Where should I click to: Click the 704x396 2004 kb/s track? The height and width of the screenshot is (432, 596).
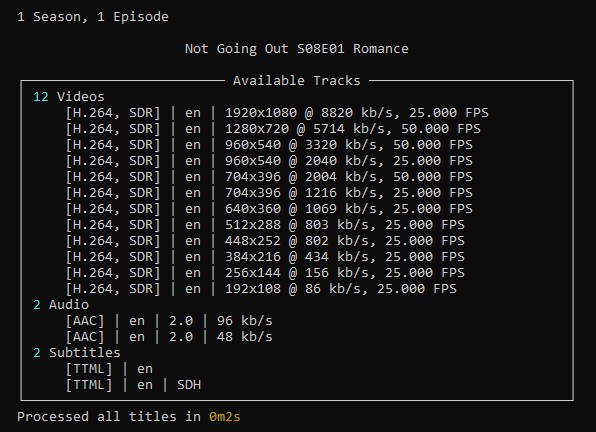click(269, 177)
